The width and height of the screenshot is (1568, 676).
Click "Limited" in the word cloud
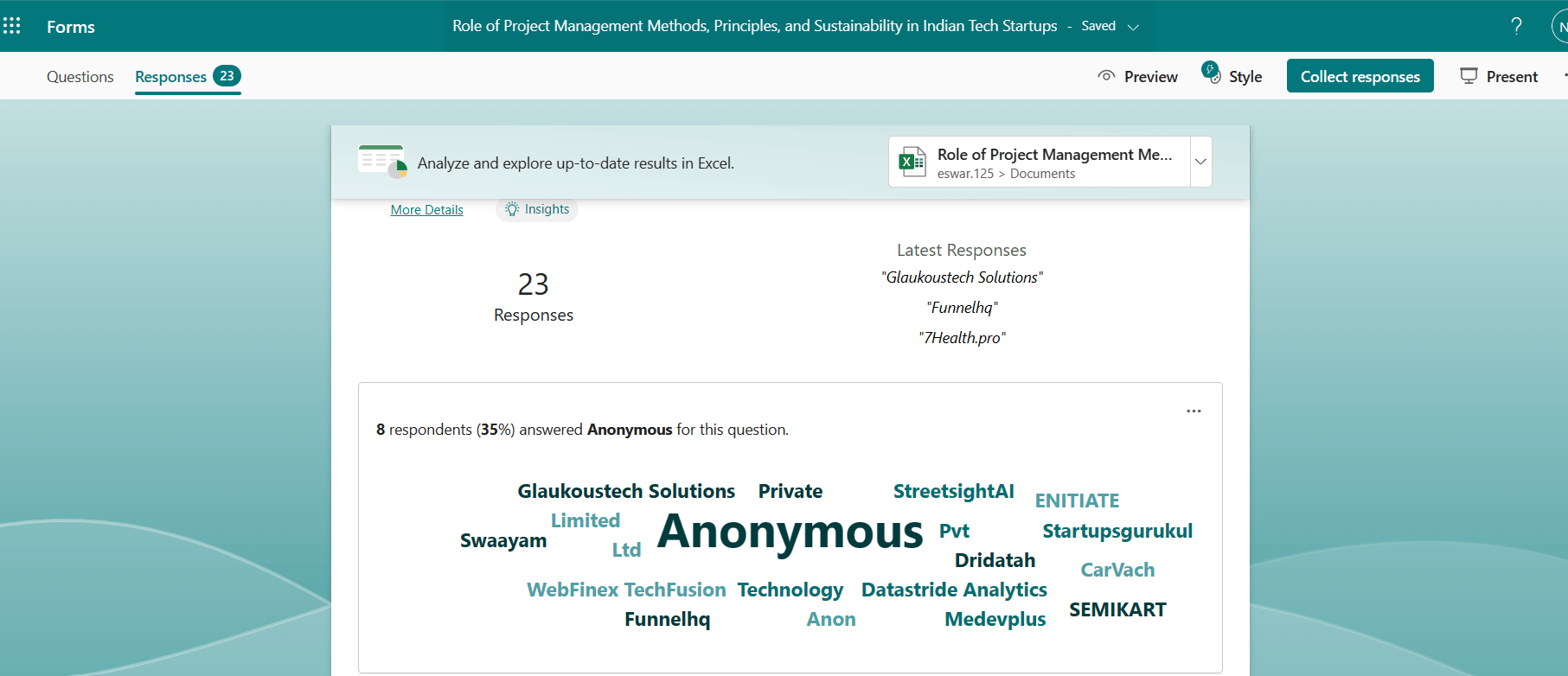[586, 520]
